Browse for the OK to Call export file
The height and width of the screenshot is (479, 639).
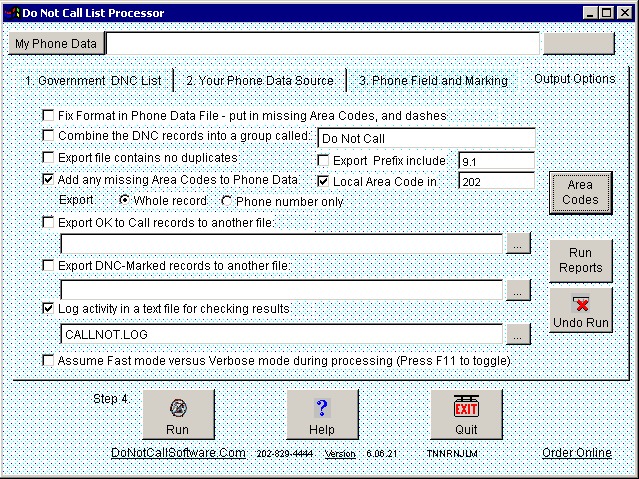[x=517, y=244]
